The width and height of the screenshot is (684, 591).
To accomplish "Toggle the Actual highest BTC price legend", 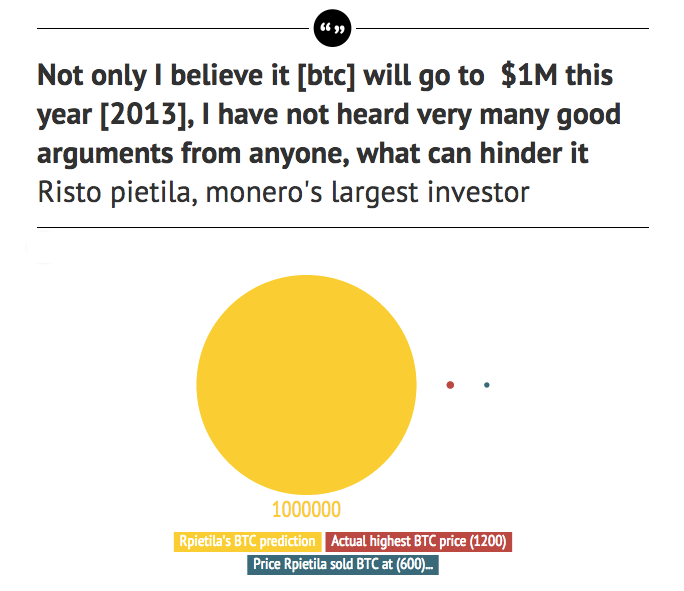I will pos(419,542).
